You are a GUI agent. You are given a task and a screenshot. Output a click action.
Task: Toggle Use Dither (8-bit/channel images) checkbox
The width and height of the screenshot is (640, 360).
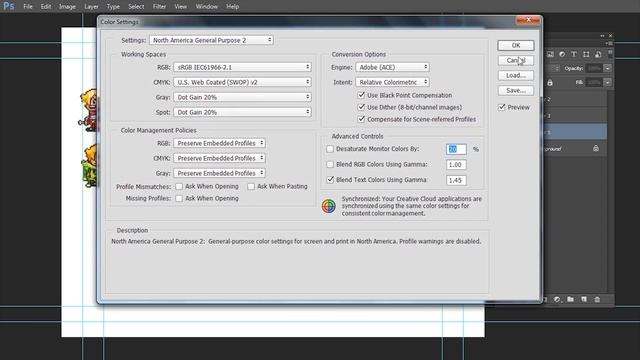pos(361,107)
